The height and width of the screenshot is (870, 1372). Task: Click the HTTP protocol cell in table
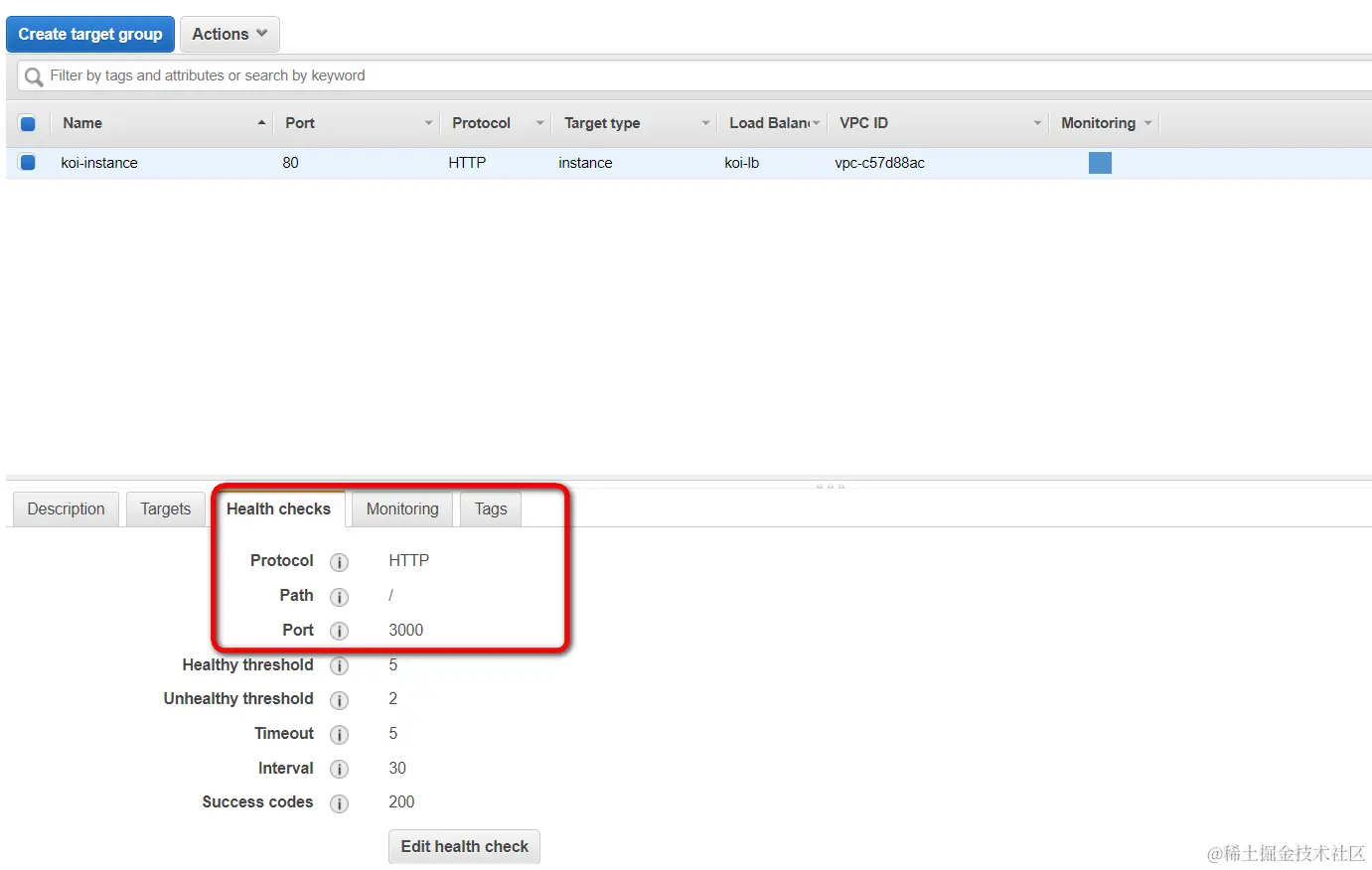click(467, 163)
